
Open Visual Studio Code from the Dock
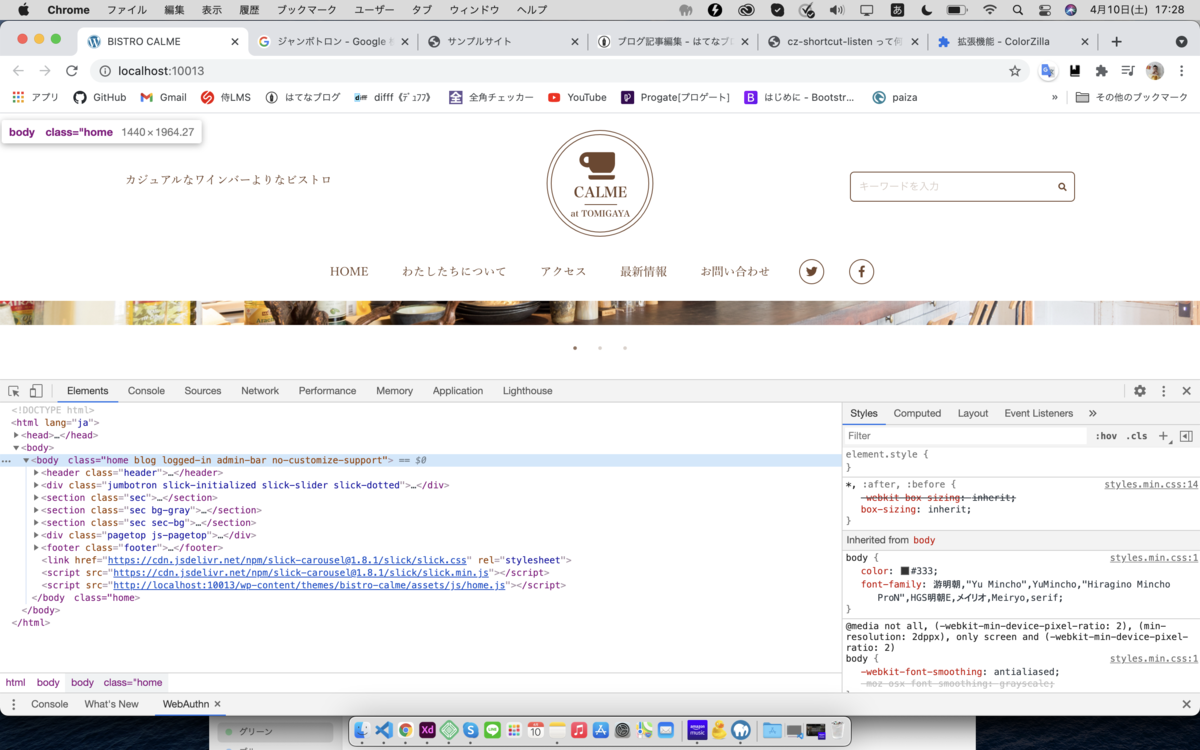click(x=383, y=731)
